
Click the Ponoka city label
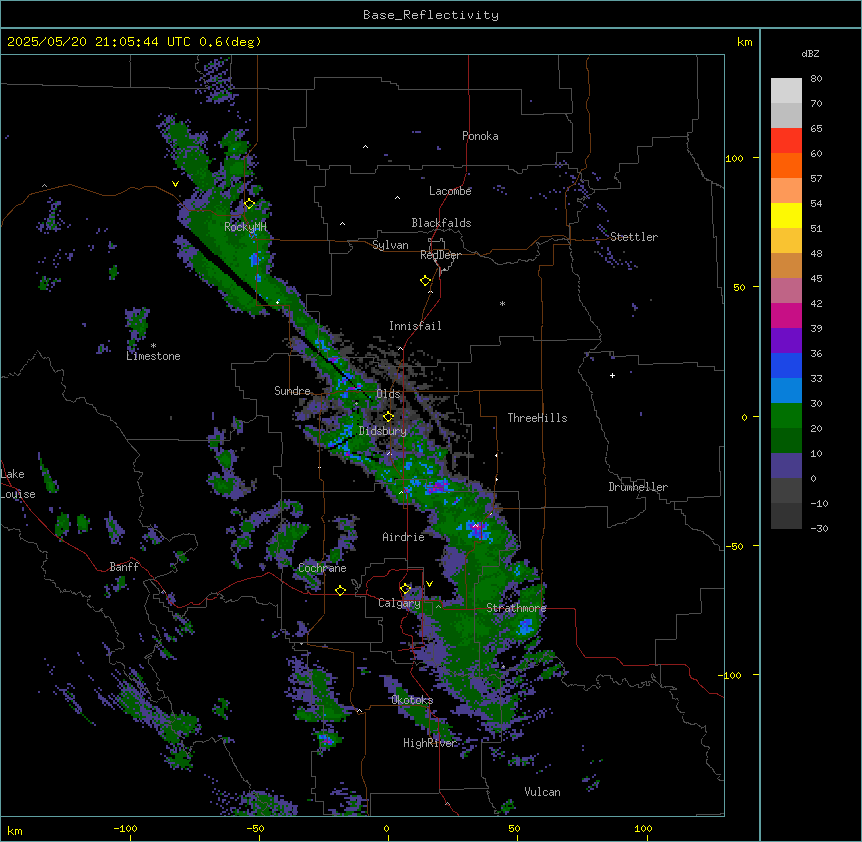480,136
